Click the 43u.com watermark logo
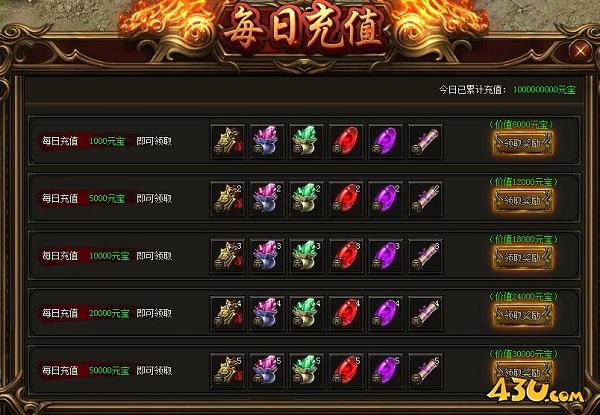The height and width of the screenshot is (415, 600). pos(535,389)
